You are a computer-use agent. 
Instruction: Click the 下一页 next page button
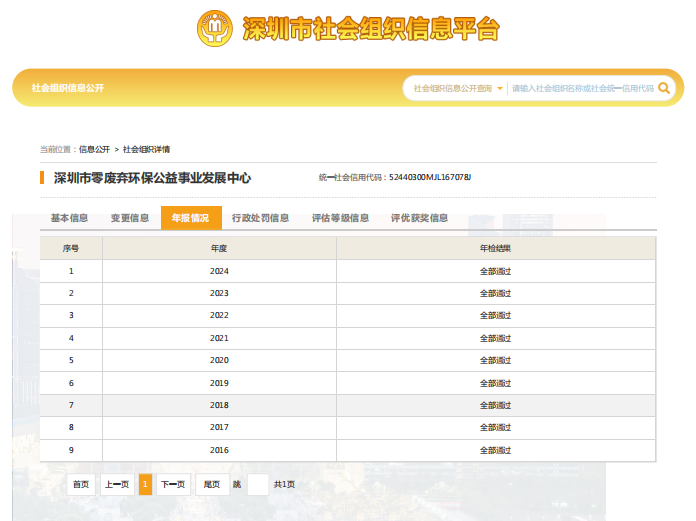pyautogui.click(x=174, y=485)
